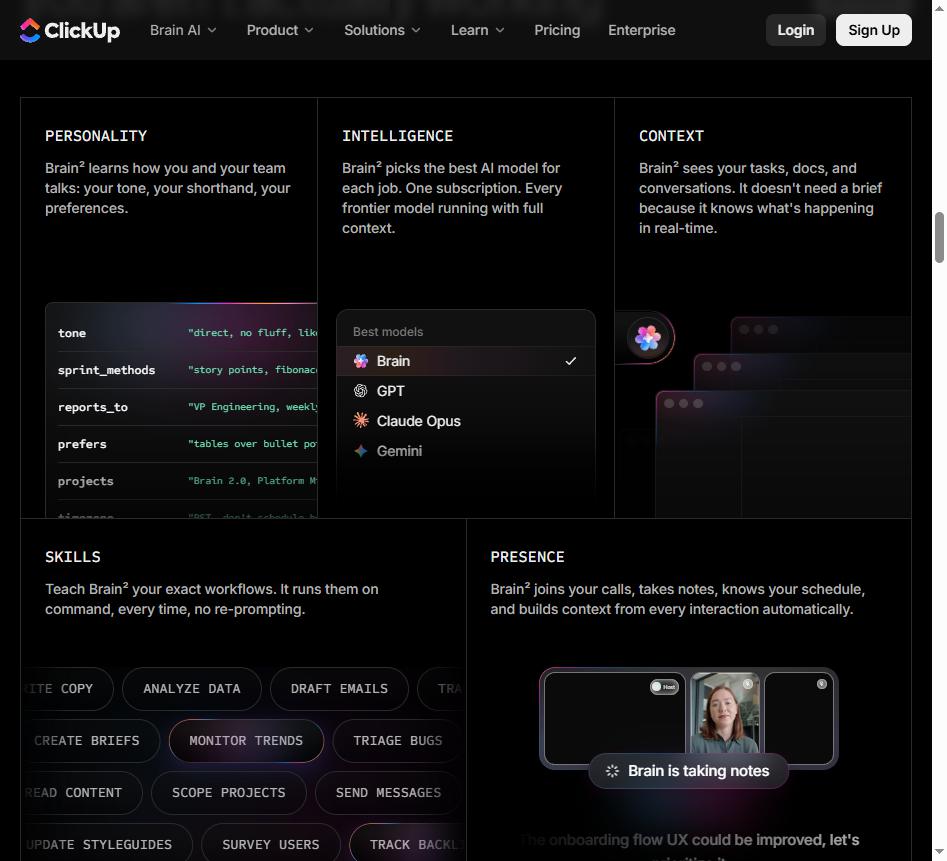Select the Analyze Data skill chip

191,689
